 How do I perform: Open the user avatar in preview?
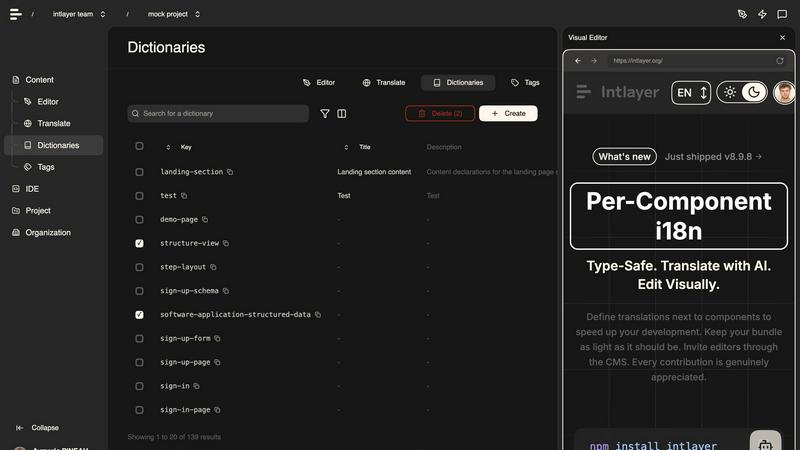(x=784, y=93)
